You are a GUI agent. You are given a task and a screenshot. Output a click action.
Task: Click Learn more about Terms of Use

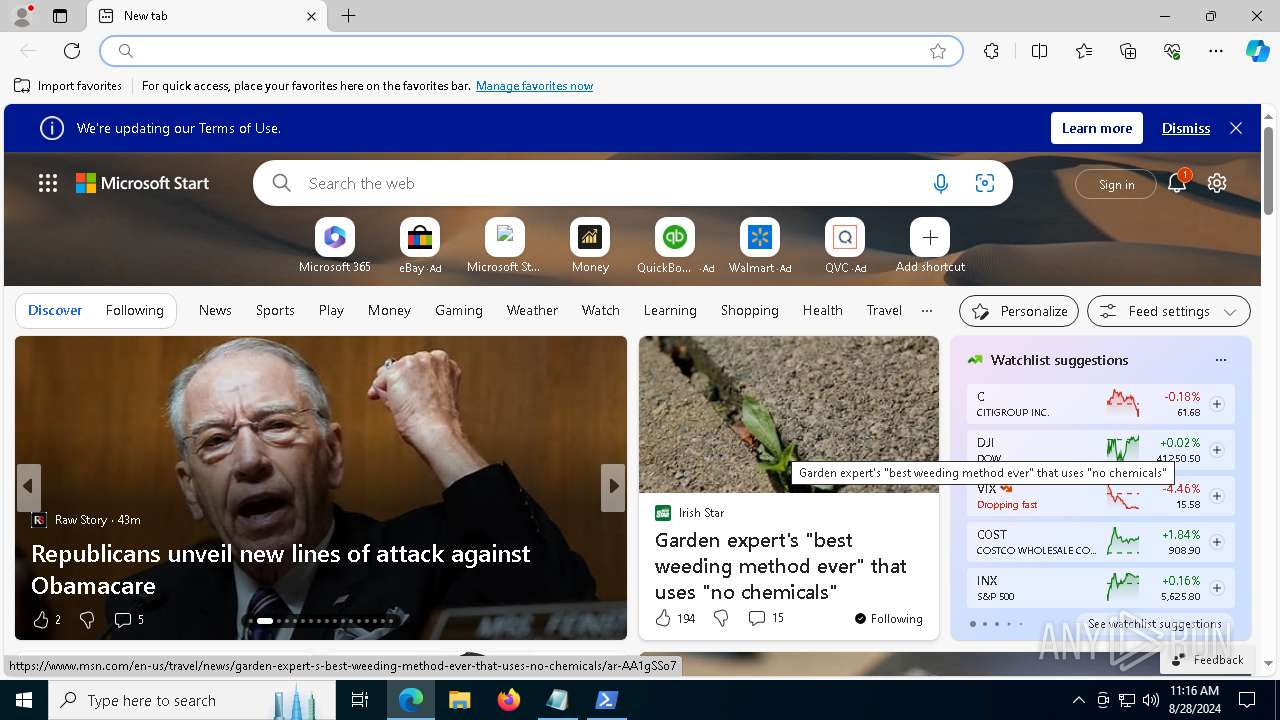1097,128
